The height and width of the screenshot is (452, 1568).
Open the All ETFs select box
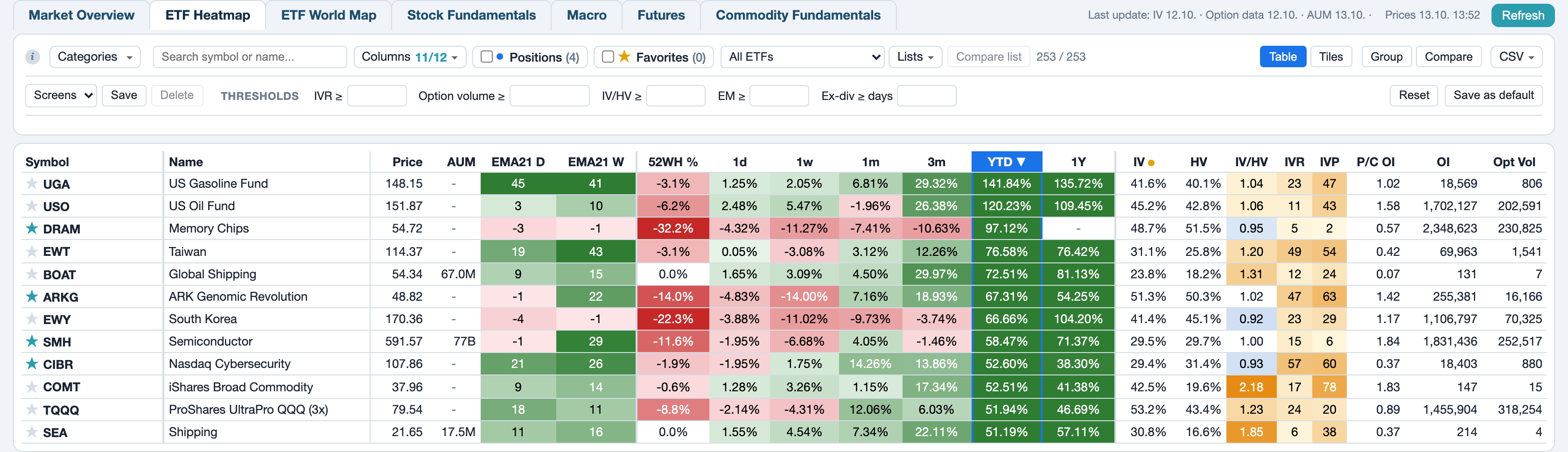[x=802, y=56]
